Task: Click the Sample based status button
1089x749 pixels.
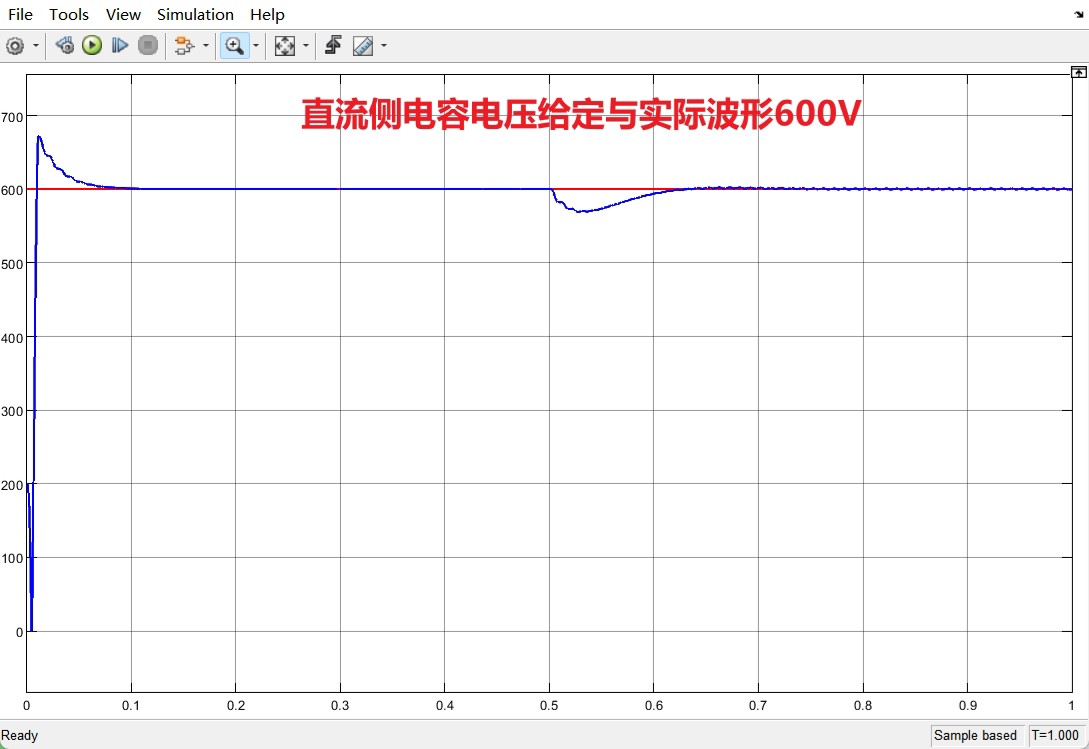Action: pos(977,735)
